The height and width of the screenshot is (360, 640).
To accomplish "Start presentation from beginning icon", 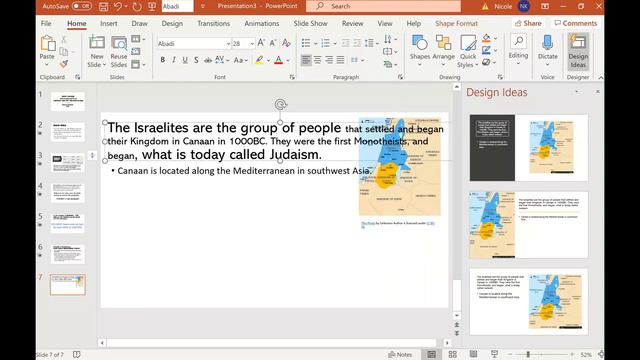I will tap(152, 6).
